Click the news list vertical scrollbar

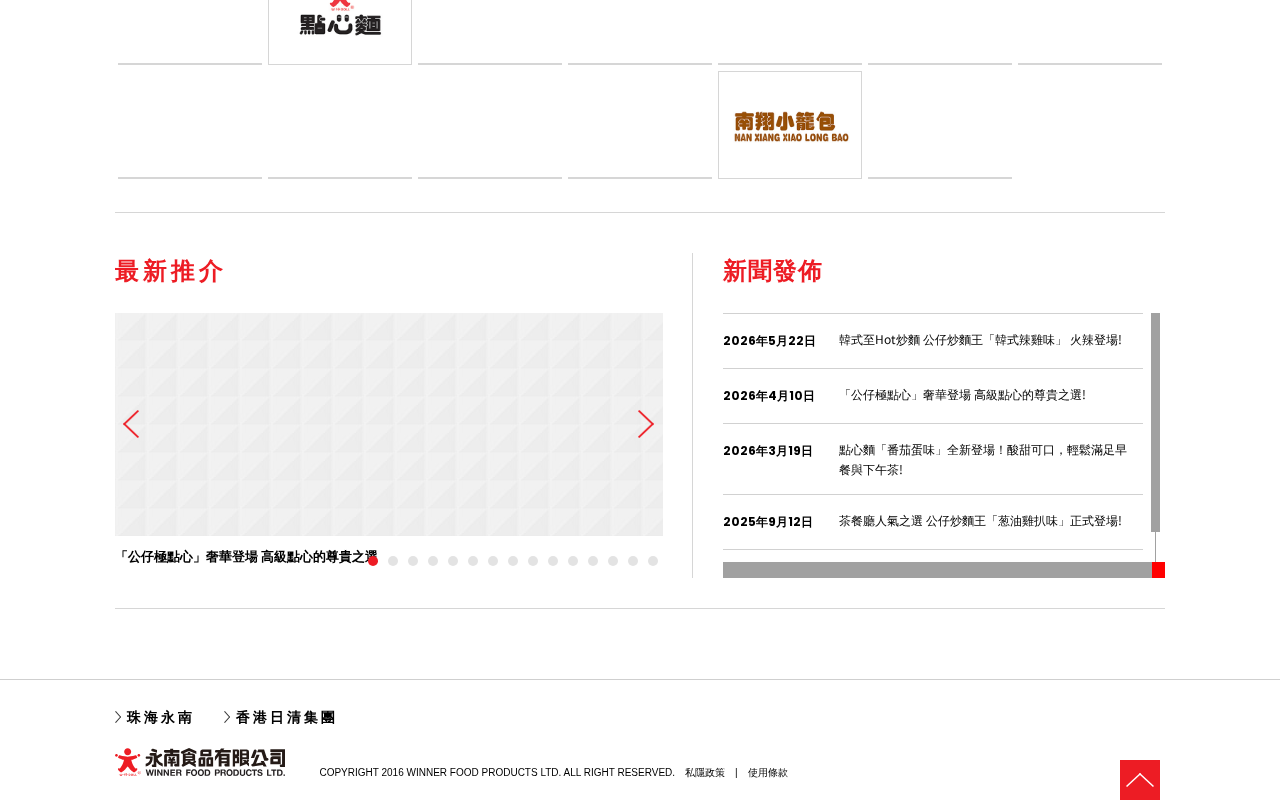point(1156,422)
